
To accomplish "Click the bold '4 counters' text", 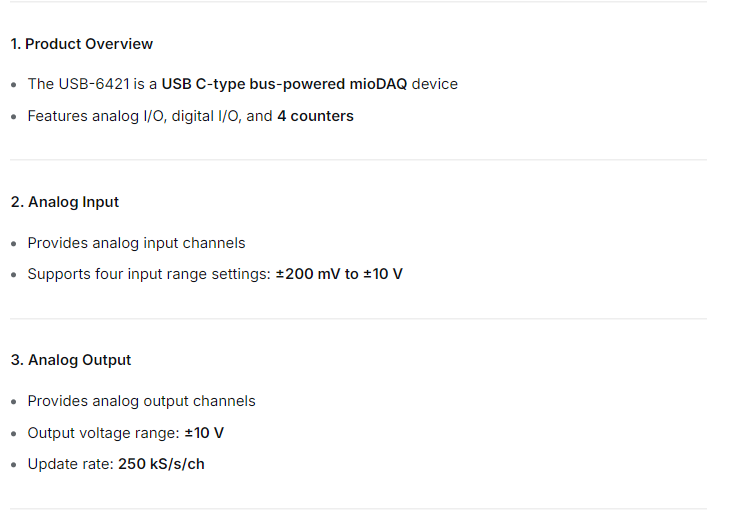I will 315,116.
